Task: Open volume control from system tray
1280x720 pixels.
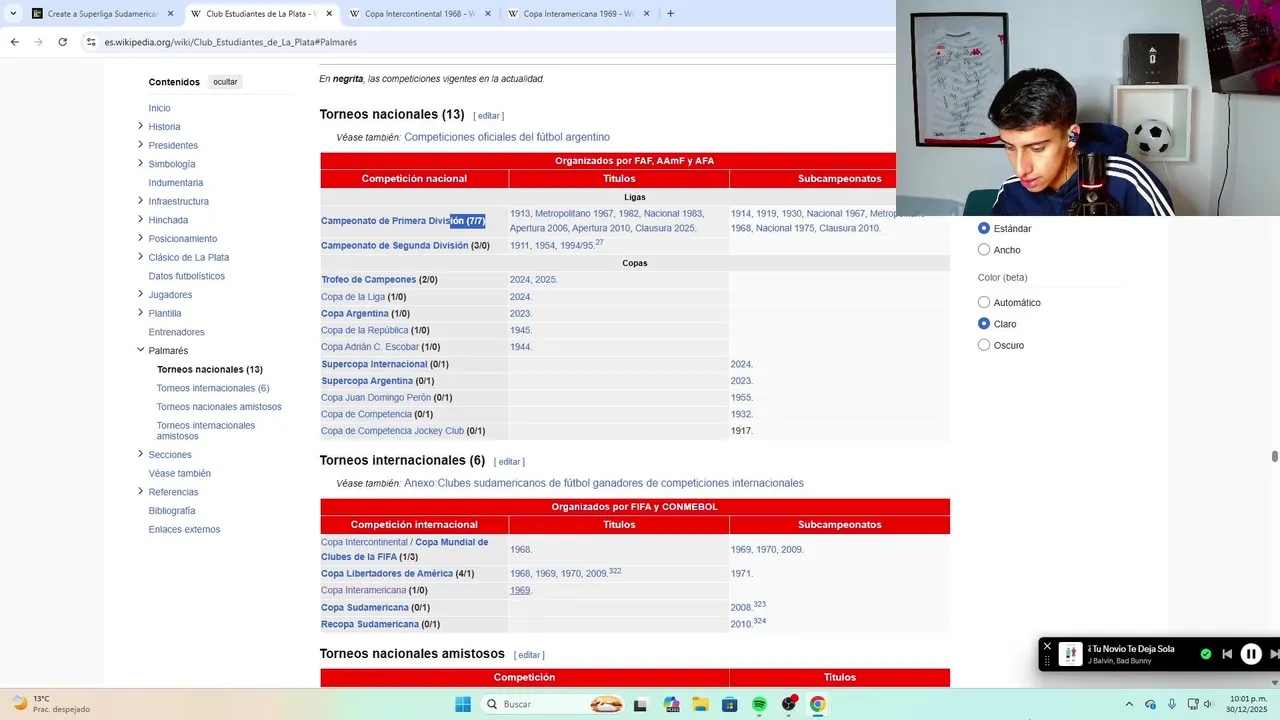Action: (x=1209, y=704)
